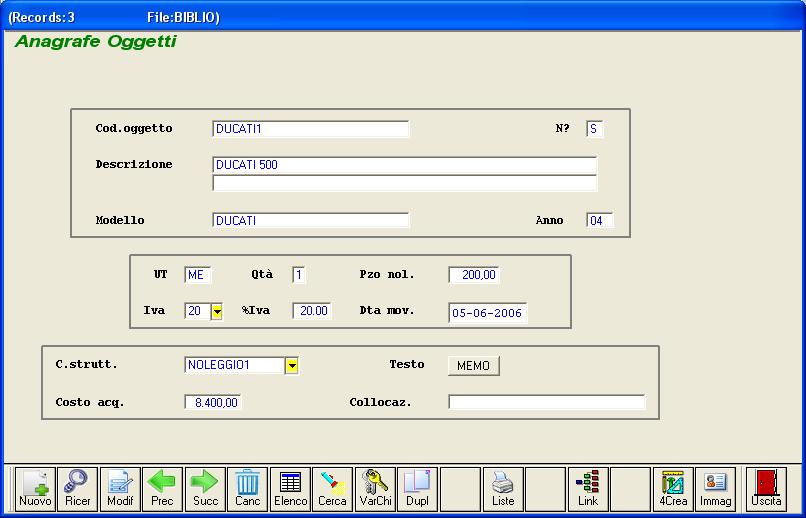Exit via the Uscita red door icon
Screen dimensions: 806x518
[766, 489]
